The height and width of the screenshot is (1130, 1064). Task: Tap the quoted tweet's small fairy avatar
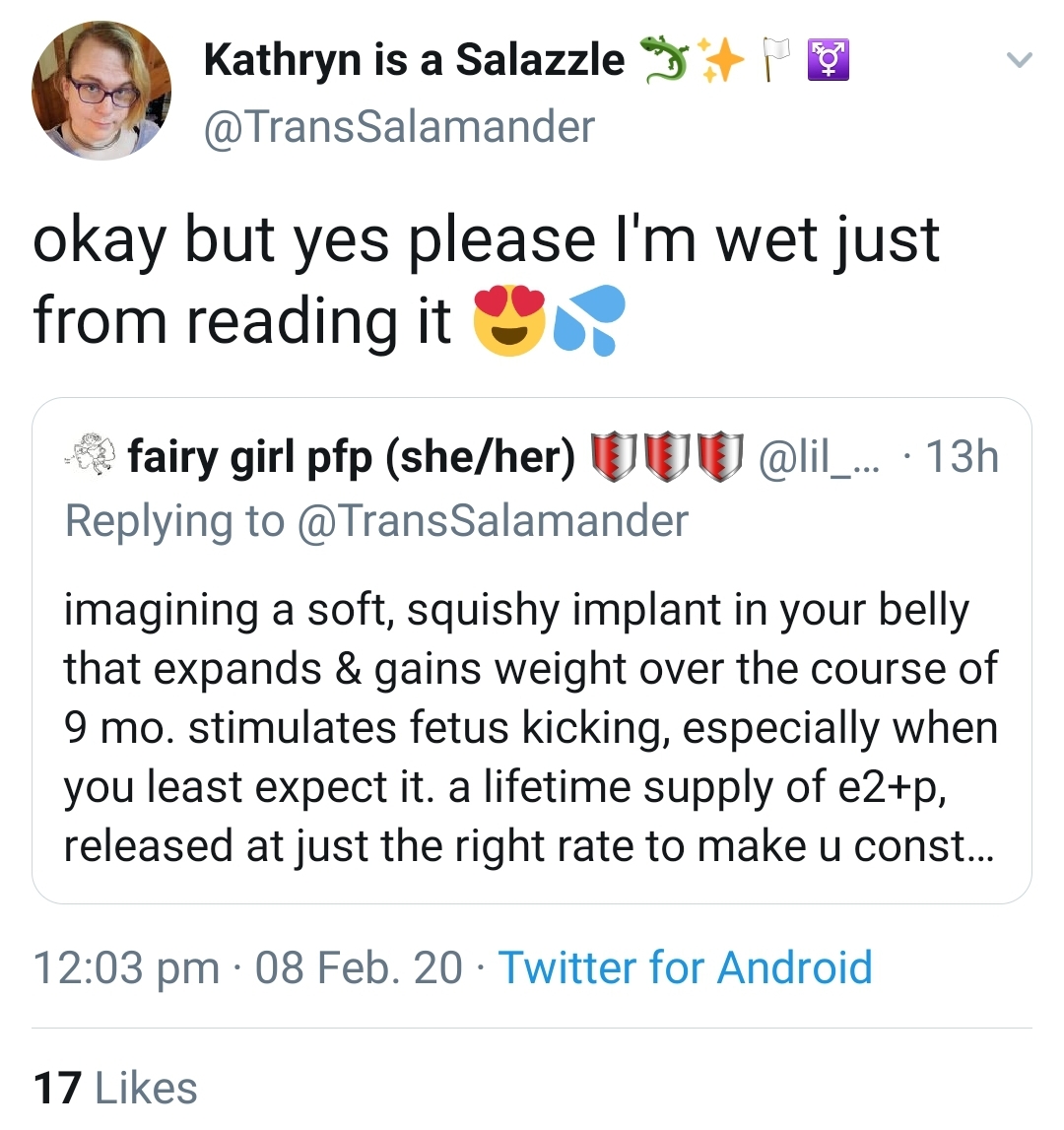[x=92, y=454]
